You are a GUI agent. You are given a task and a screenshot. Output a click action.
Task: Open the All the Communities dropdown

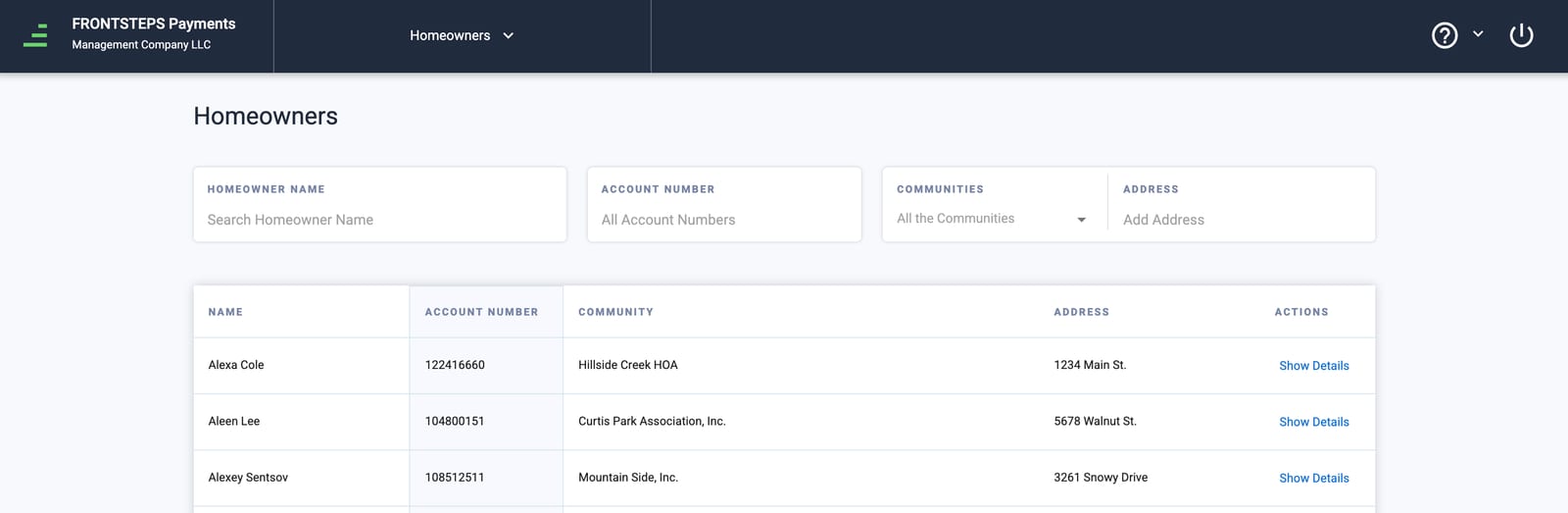tap(991, 219)
